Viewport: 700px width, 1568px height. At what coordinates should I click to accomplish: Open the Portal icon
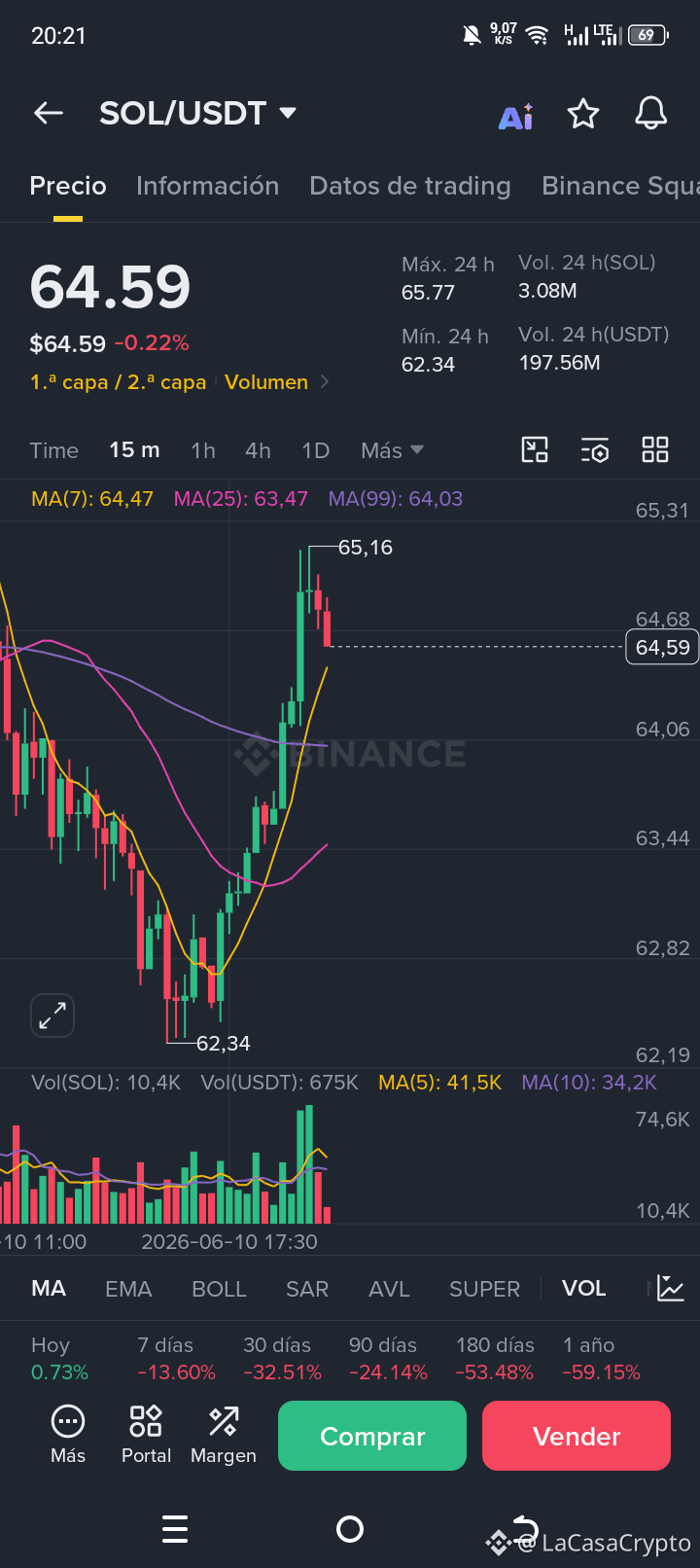146,1435
